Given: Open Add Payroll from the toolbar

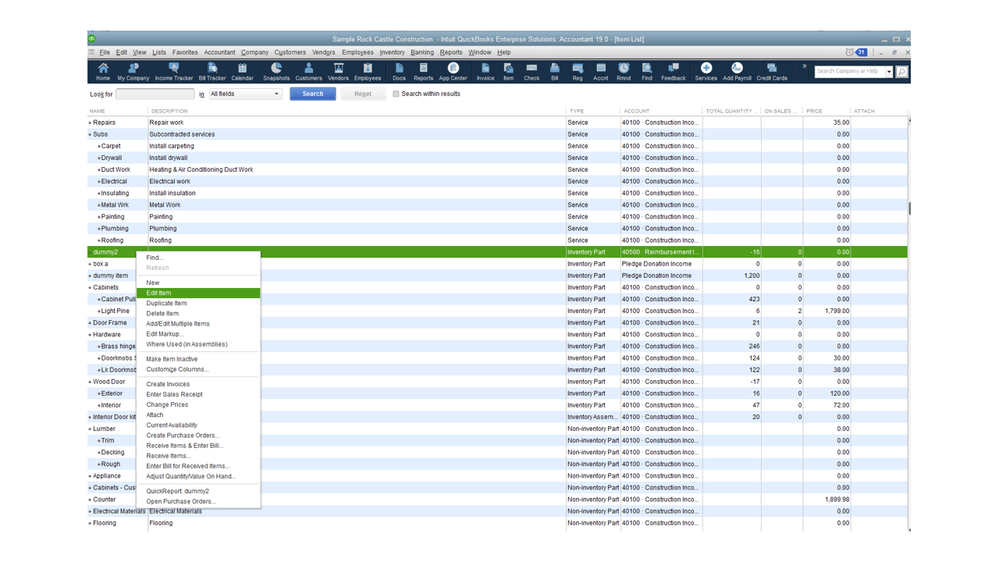Looking at the screenshot, I should click(736, 71).
